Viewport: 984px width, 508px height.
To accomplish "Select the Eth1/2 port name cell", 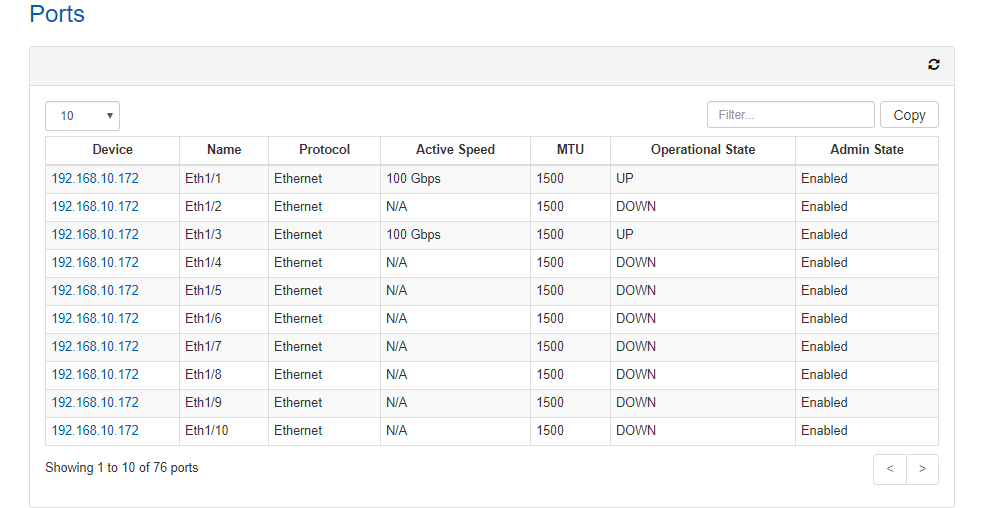I will pyautogui.click(x=224, y=207).
